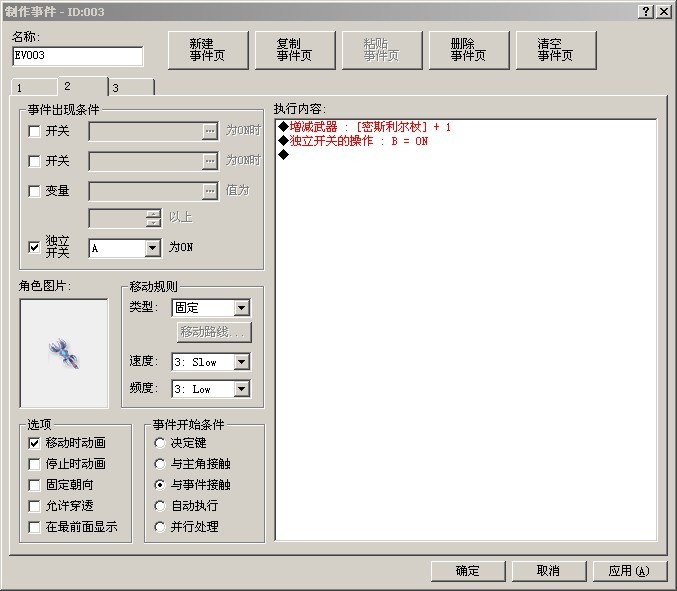Close the event editor dialog
The height and width of the screenshot is (591, 677).
(x=664, y=12)
